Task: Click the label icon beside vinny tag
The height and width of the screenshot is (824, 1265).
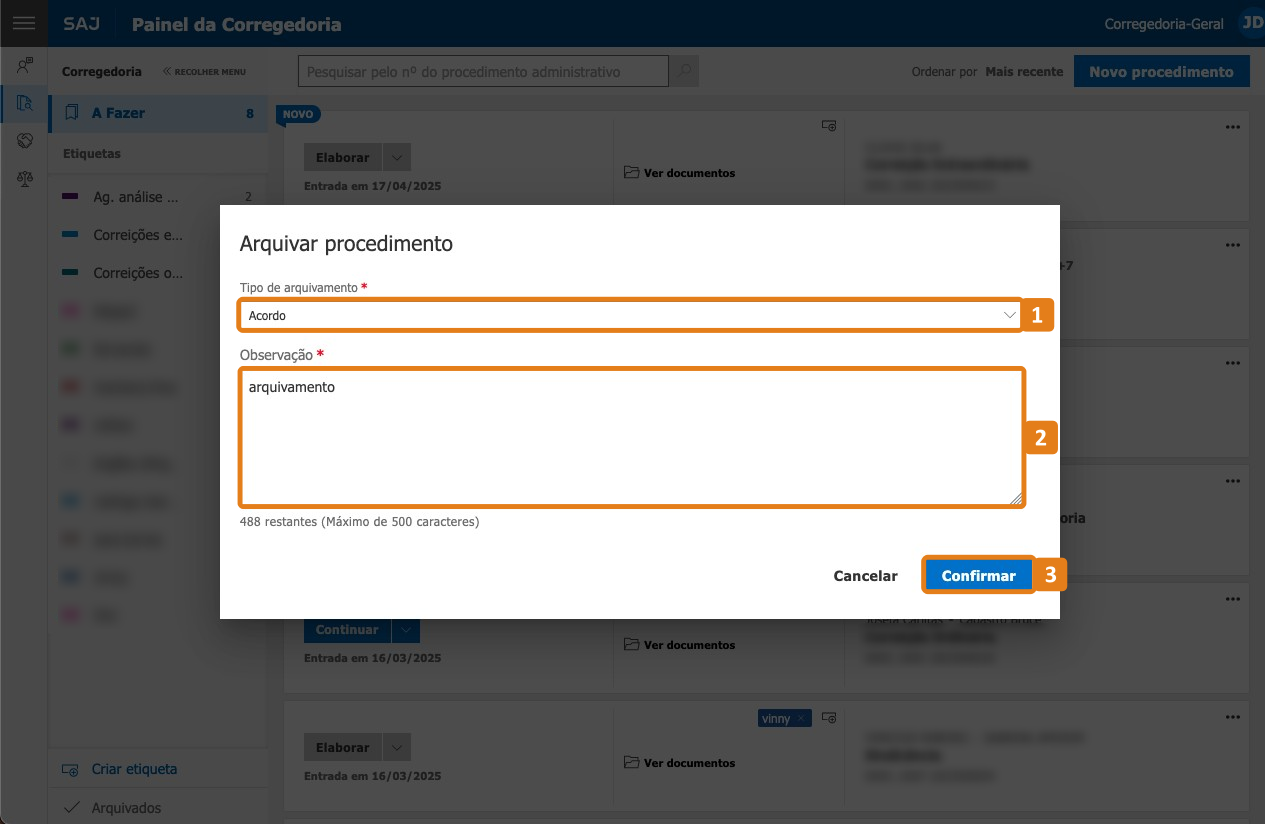Action: pyautogui.click(x=828, y=718)
